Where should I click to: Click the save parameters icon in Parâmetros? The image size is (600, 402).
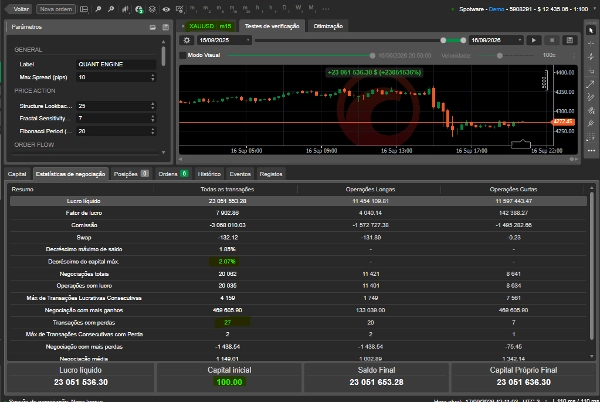[x=166, y=27]
